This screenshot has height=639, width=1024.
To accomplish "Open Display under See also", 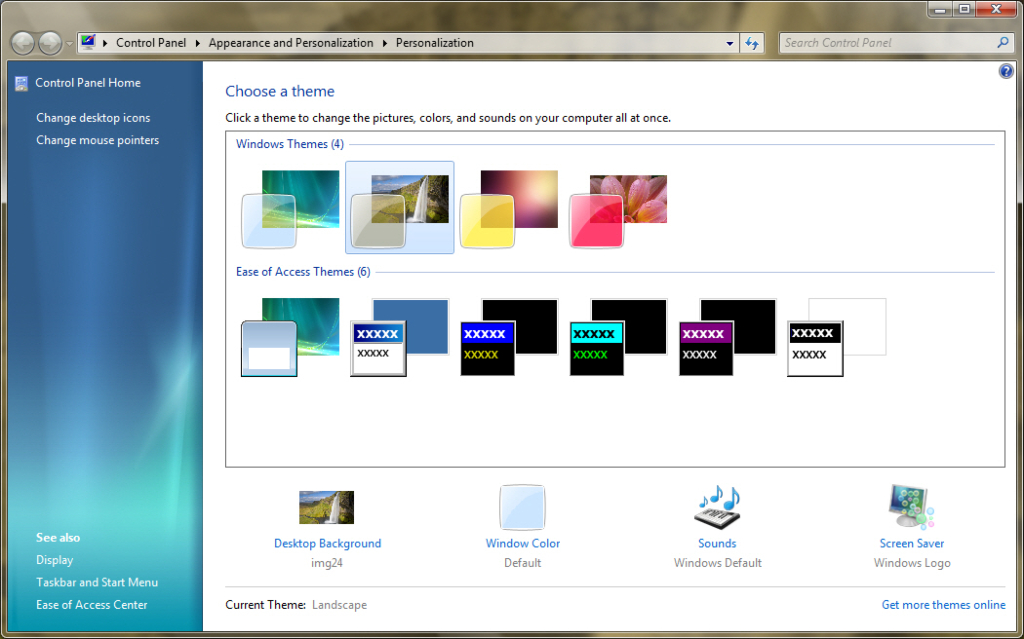I will coord(54,561).
